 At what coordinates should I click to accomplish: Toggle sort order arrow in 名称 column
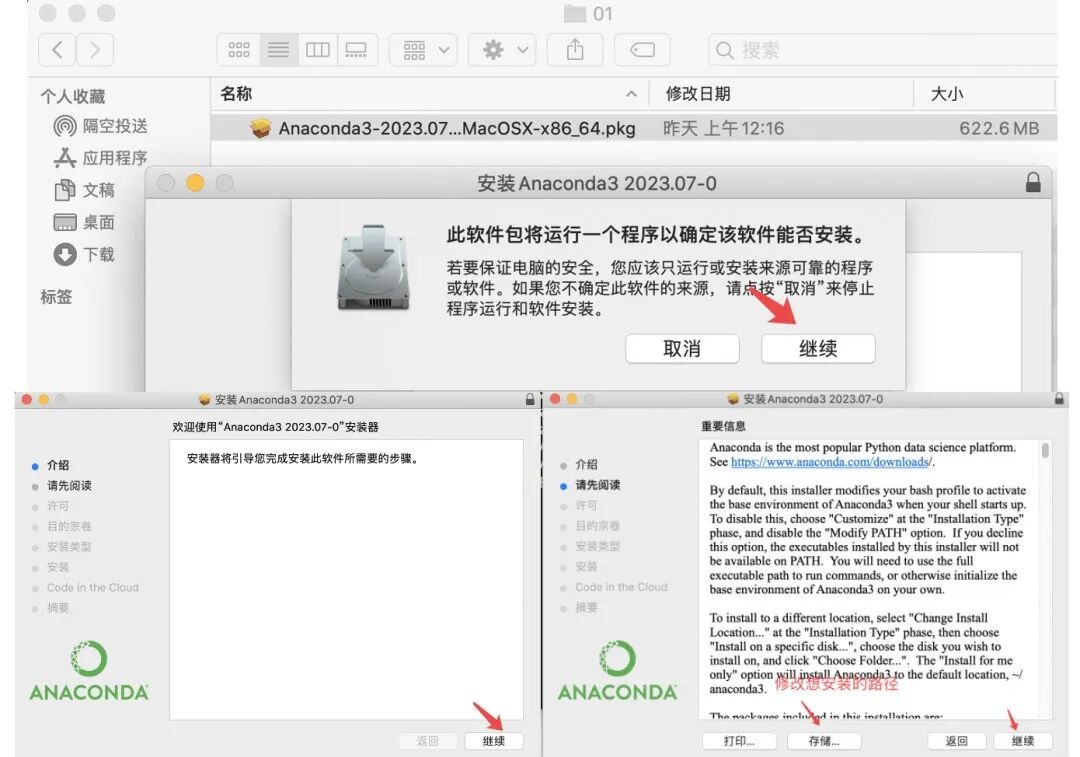tap(631, 94)
